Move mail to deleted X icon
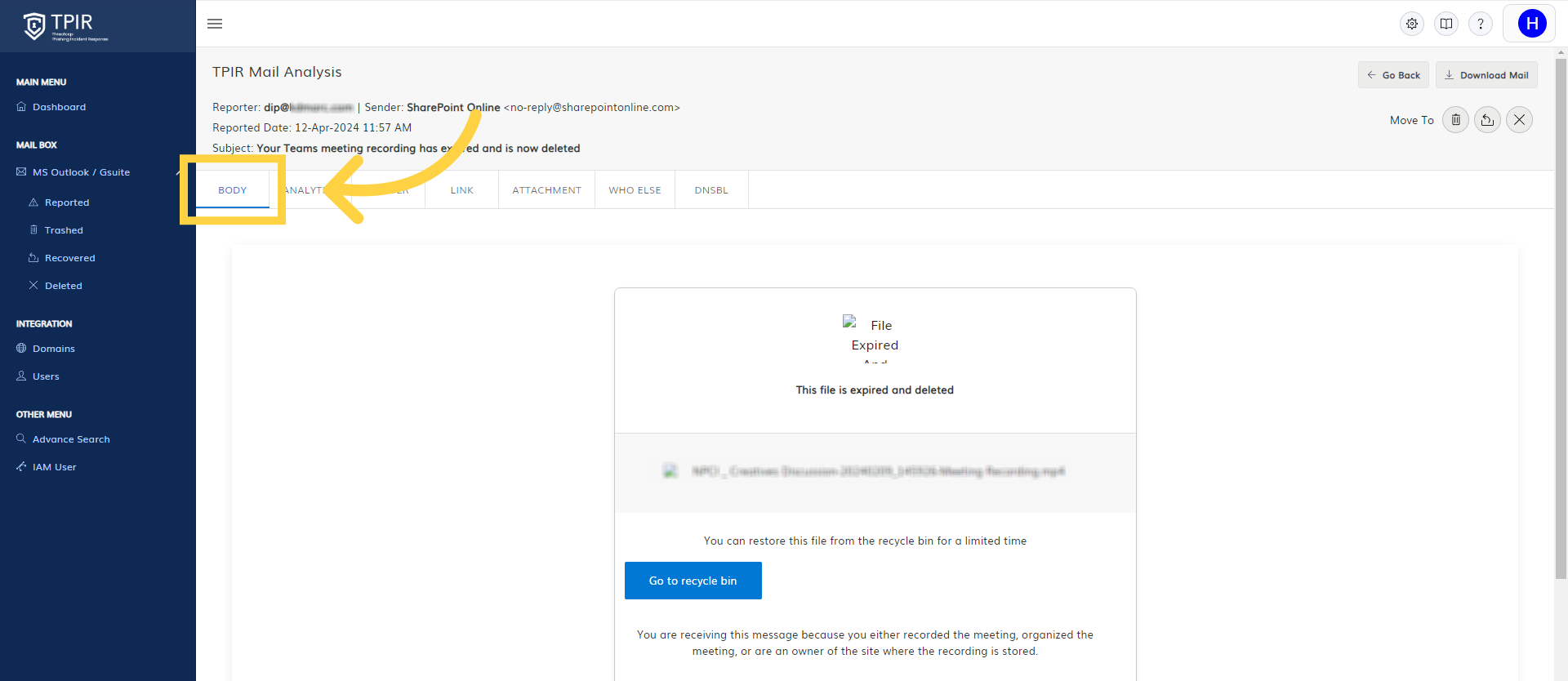Viewport: 1568px width, 681px height. pos(1519,120)
